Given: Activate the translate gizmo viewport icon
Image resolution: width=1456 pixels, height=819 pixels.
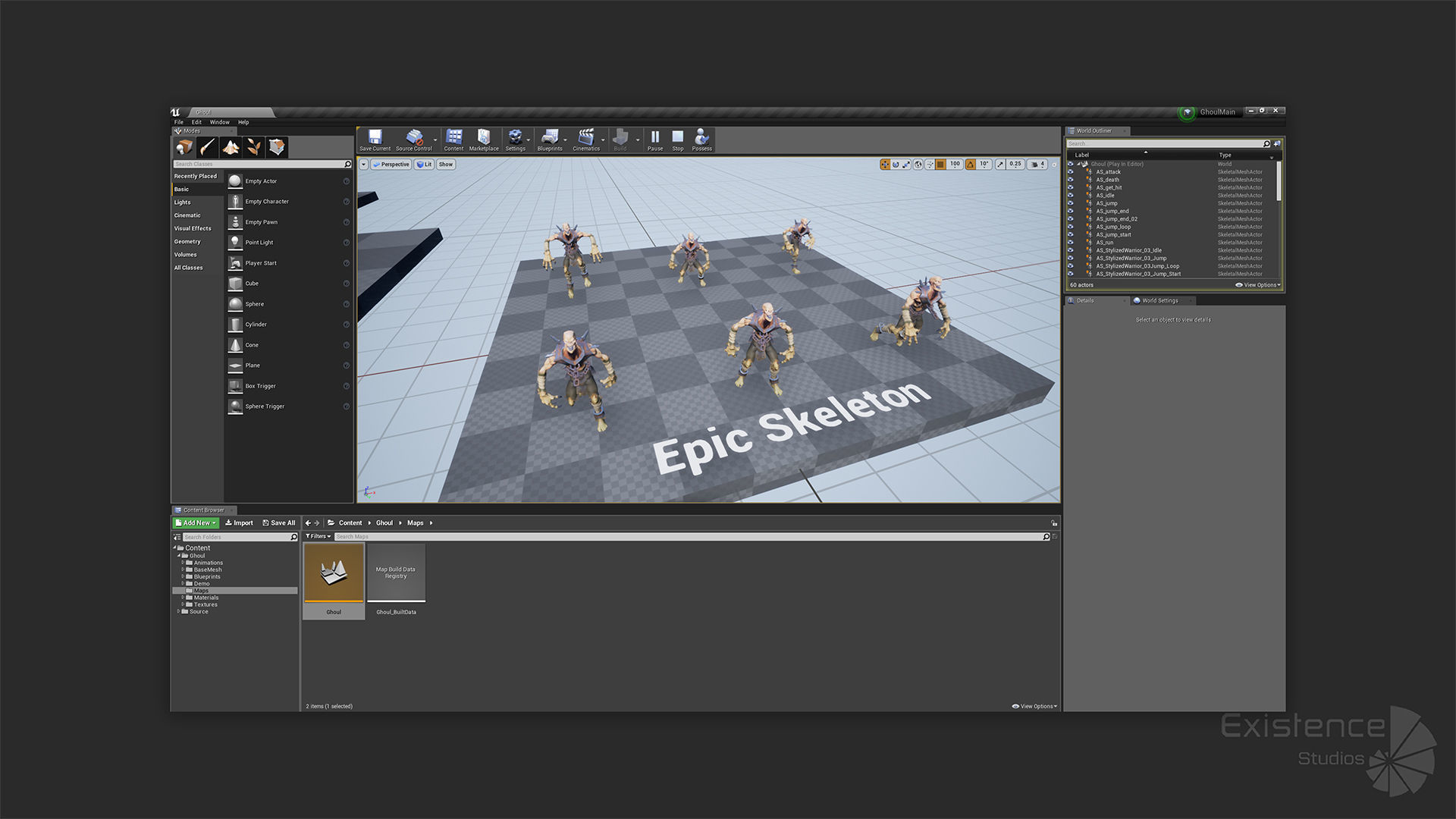Looking at the screenshot, I should 884,165.
